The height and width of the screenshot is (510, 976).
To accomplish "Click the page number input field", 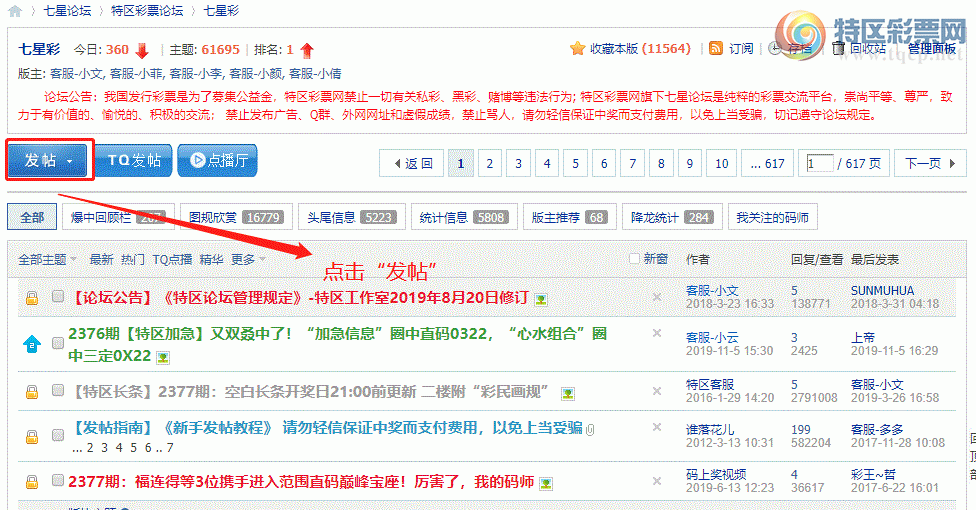I will 819,163.
